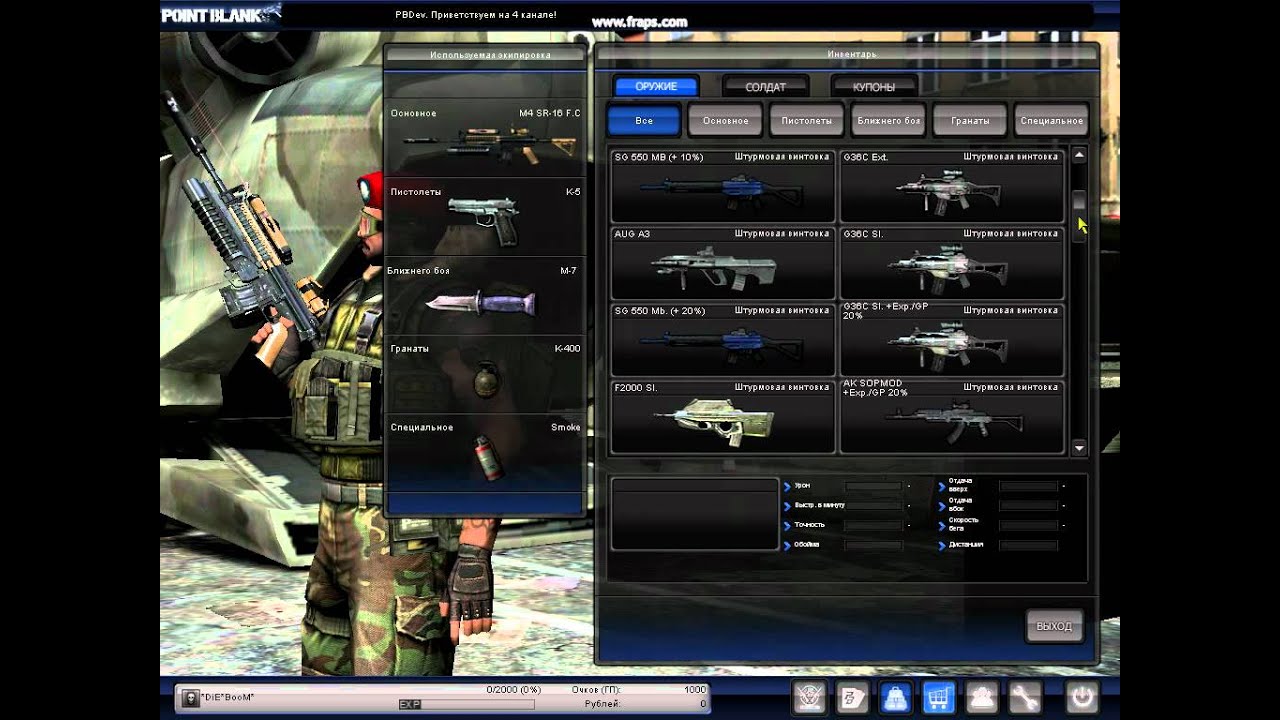This screenshot has height=720, width=1280.
Task: Click the player avatar icon beside DiE*BooM
Action: tap(191, 697)
